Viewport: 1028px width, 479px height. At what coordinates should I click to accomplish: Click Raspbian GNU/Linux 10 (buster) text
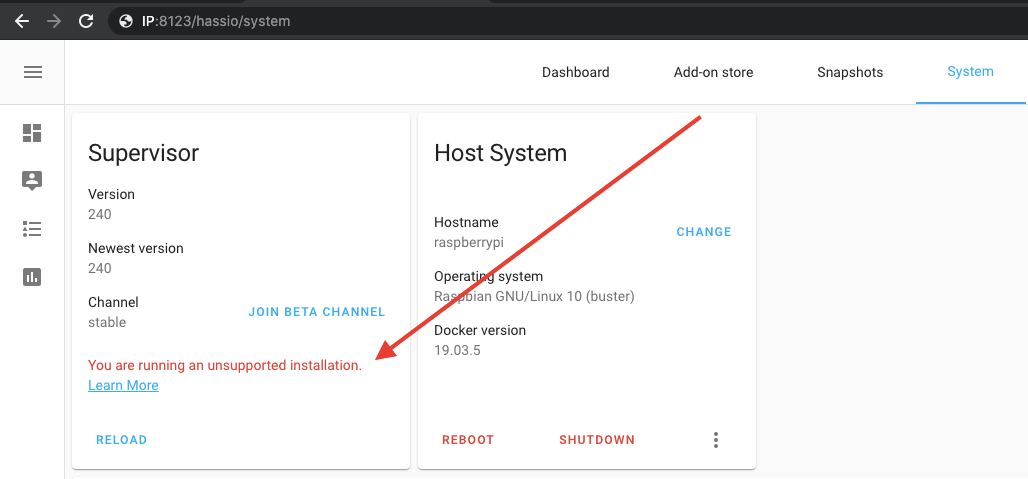[x=534, y=296]
